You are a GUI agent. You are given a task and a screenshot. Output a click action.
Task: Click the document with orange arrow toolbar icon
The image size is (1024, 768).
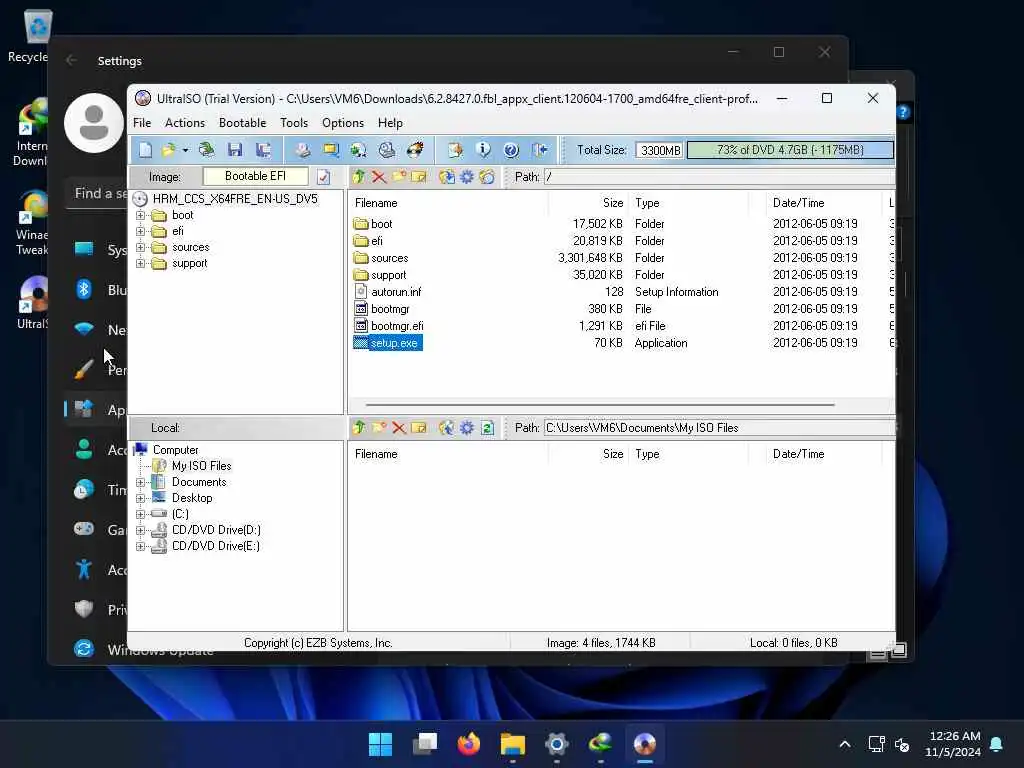[x=455, y=150]
